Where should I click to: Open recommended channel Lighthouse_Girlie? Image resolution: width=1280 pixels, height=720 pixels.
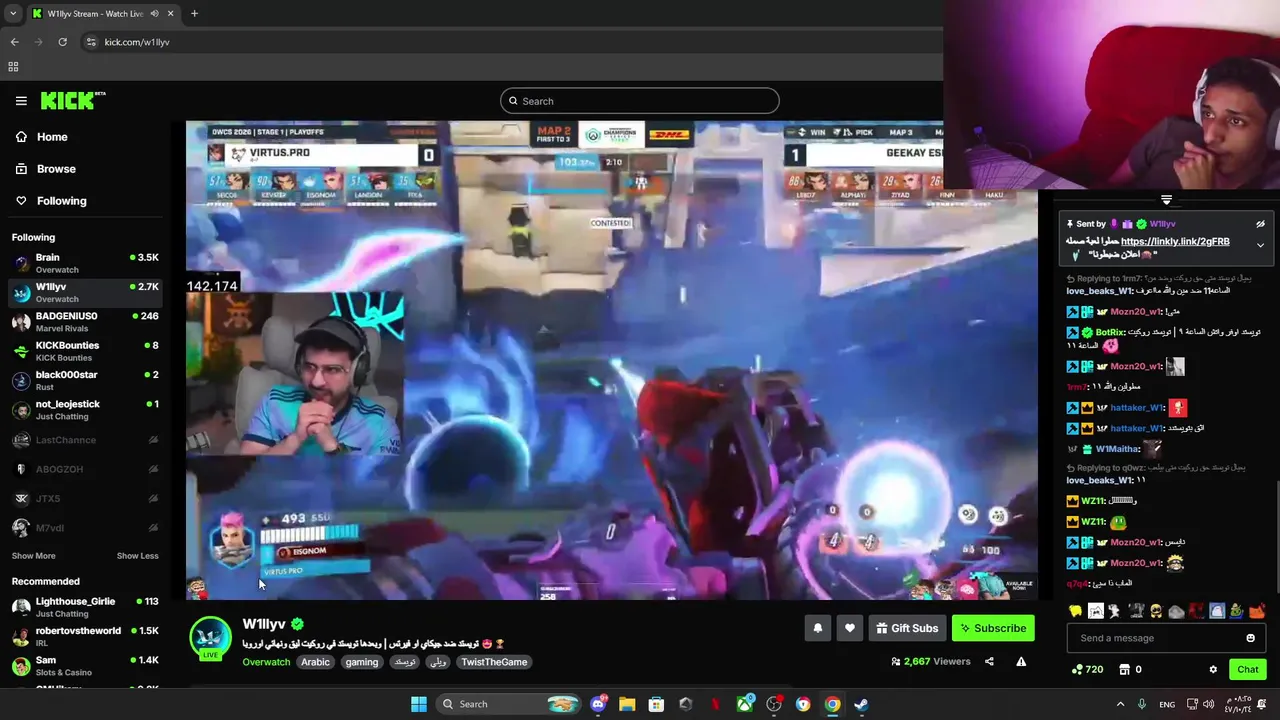[x=85, y=607]
